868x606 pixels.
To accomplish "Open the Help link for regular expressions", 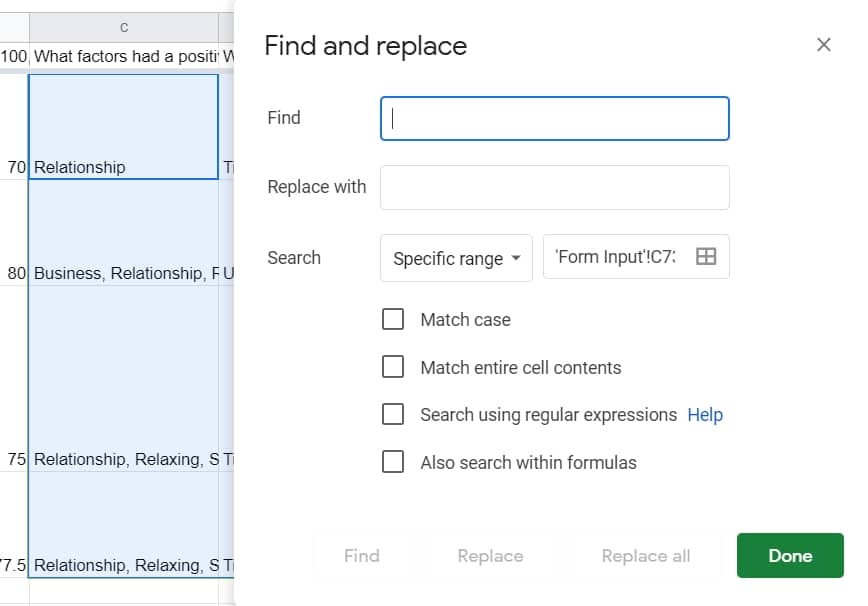I will (705, 415).
